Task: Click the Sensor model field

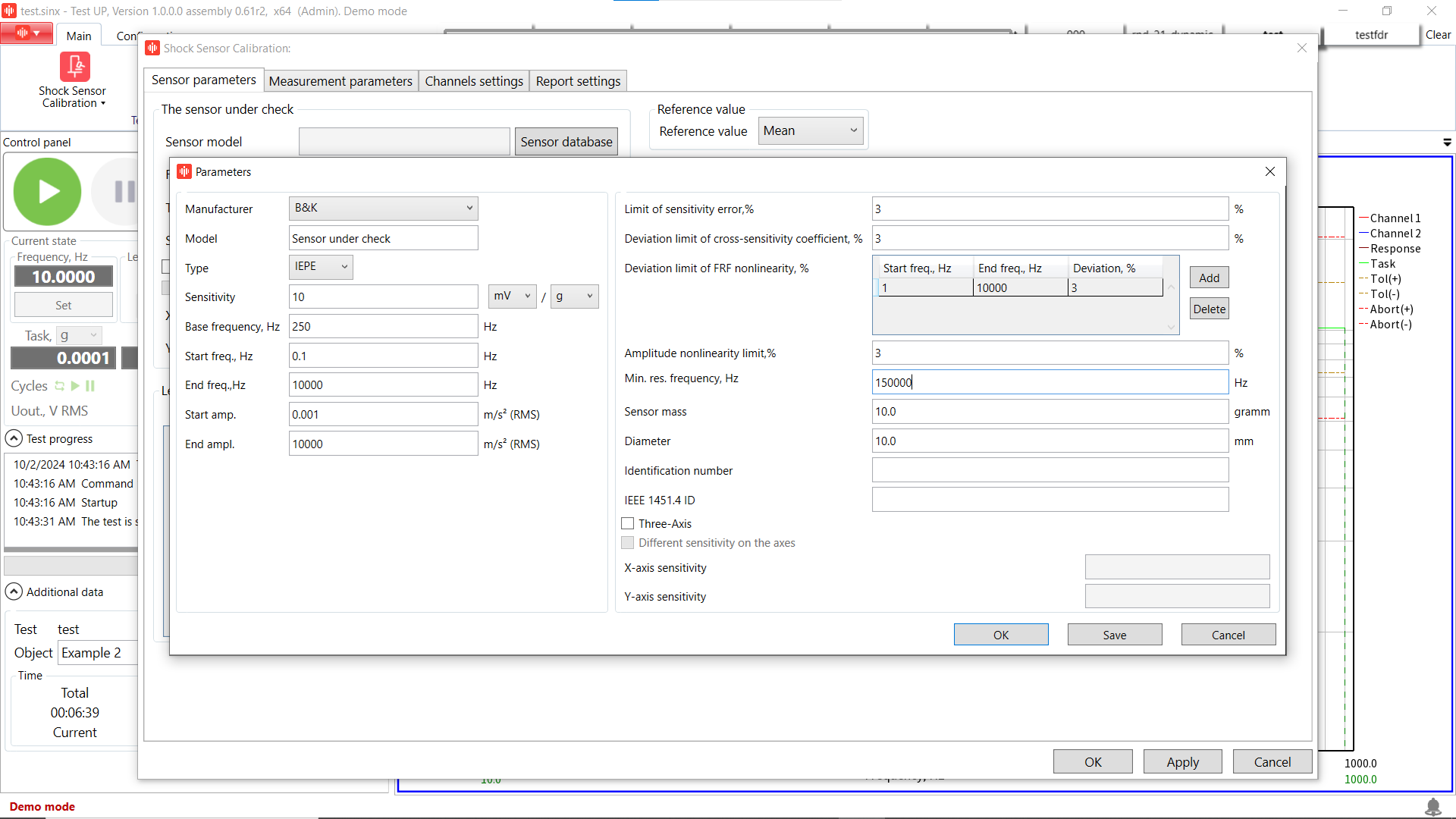Action: (404, 142)
